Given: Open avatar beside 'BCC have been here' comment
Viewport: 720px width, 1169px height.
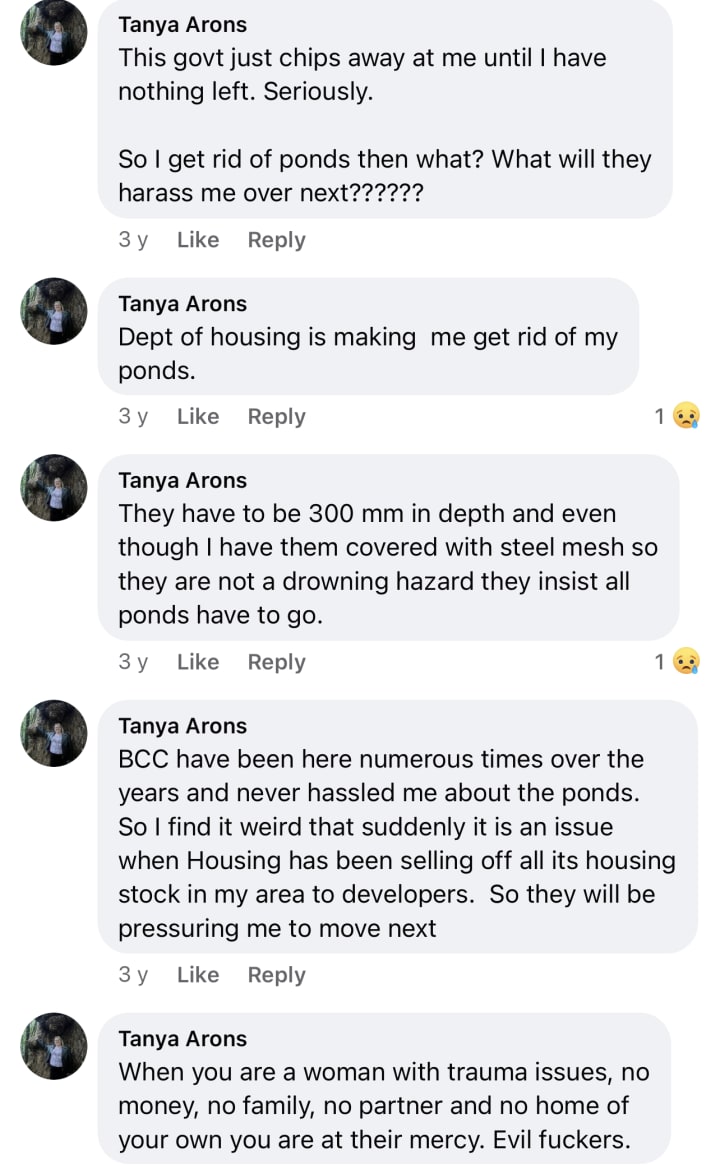Looking at the screenshot, I should click(54, 733).
